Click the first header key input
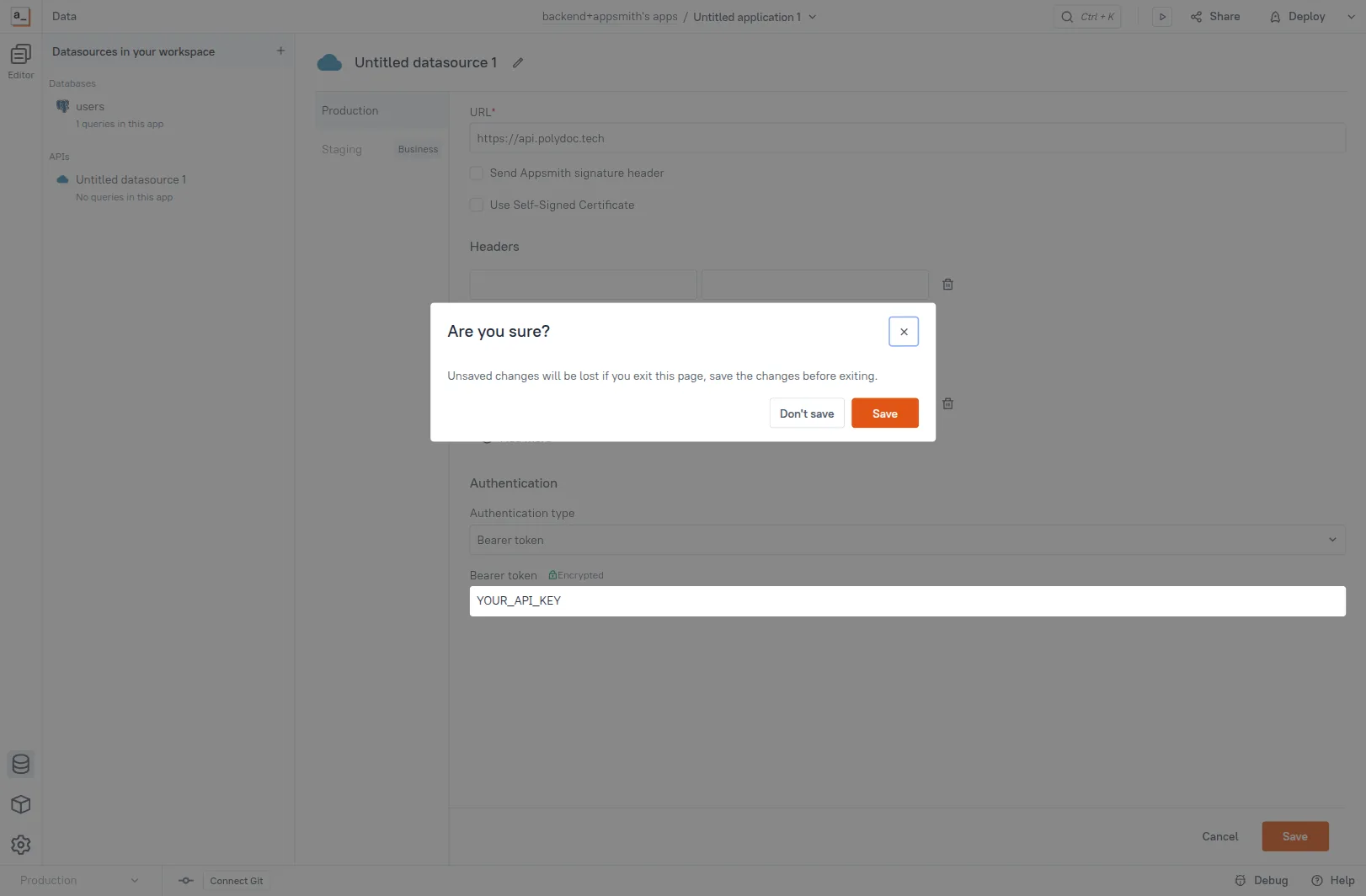1366x896 pixels. pyautogui.click(x=583, y=285)
